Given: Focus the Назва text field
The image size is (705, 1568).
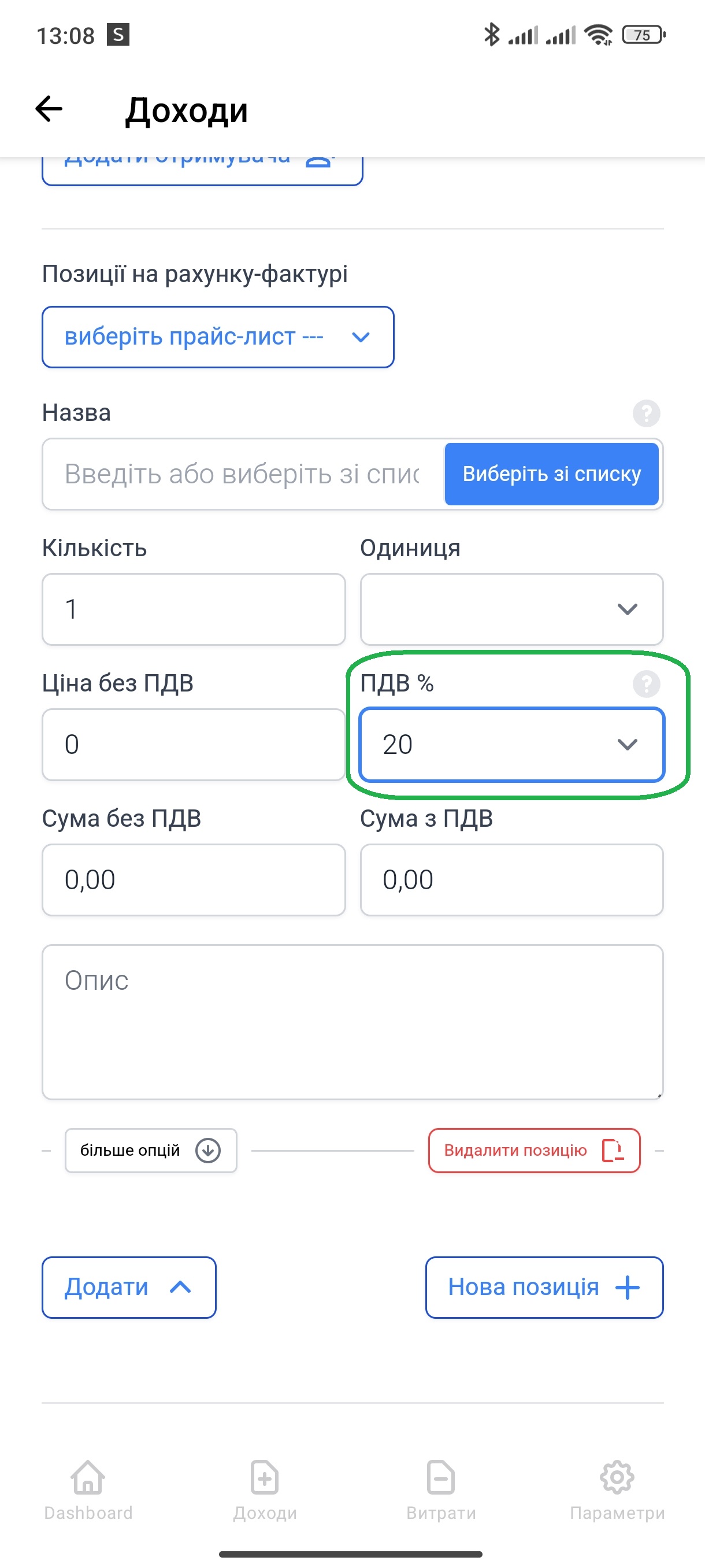Looking at the screenshot, I should click(x=242, y=474).
